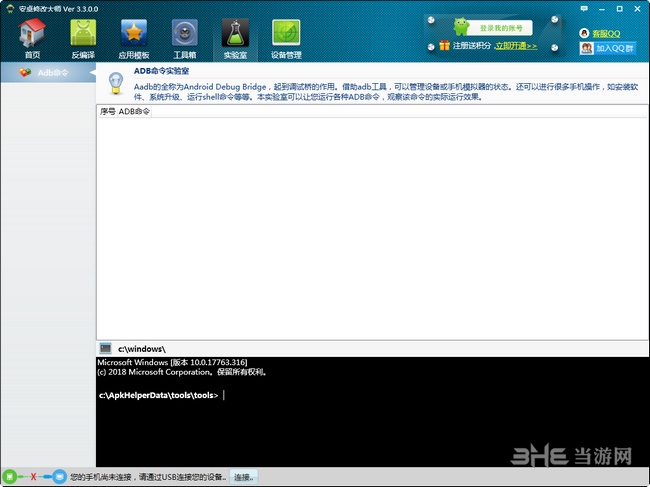Image resolution: width=650 pixels, height=487 pixels.
Task: Click the console icon beside c:\windows\
Action: click(x=106, y=348)
